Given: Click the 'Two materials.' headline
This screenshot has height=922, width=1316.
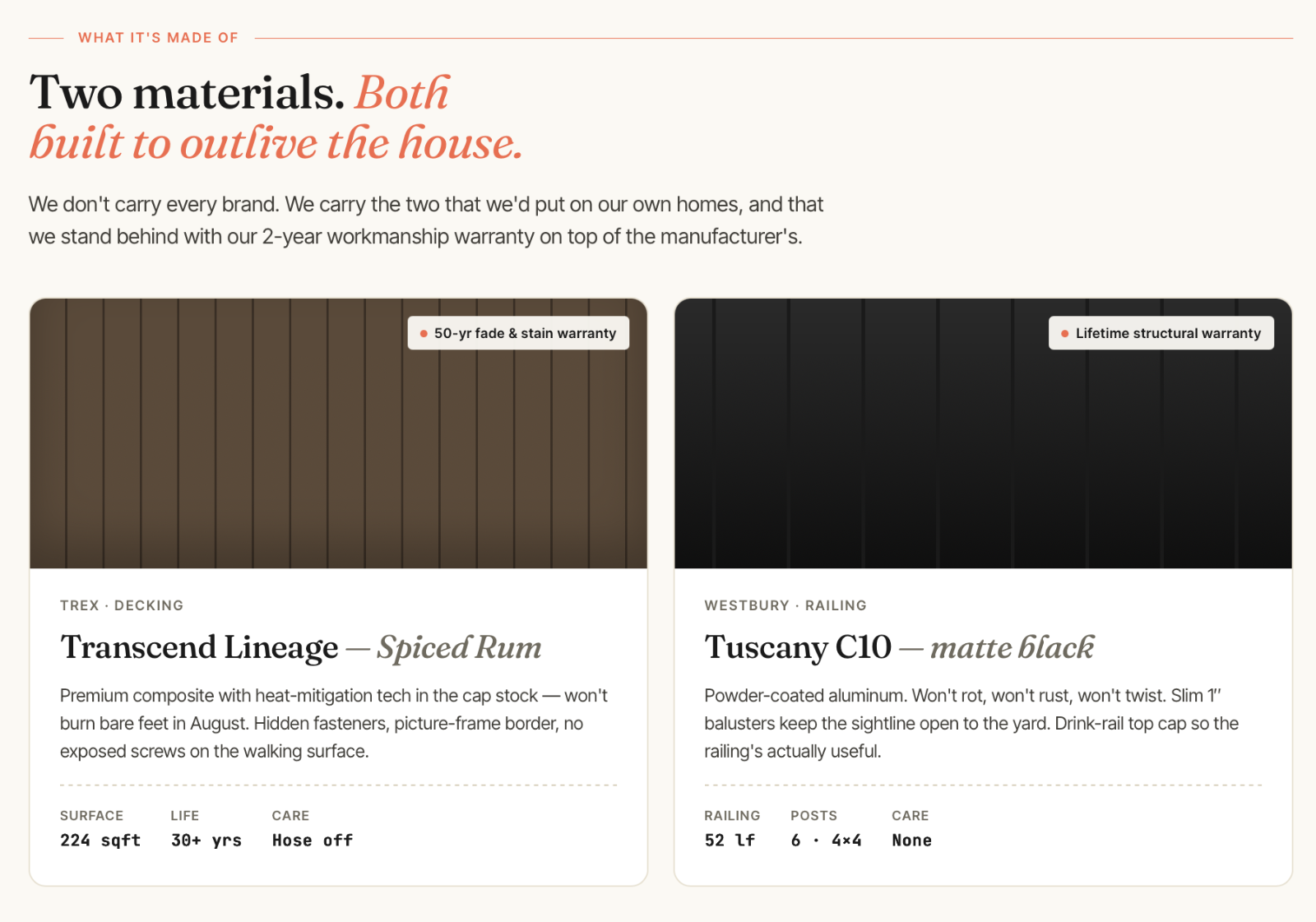Looking at the screenshot, I should (x=187, y=92).
